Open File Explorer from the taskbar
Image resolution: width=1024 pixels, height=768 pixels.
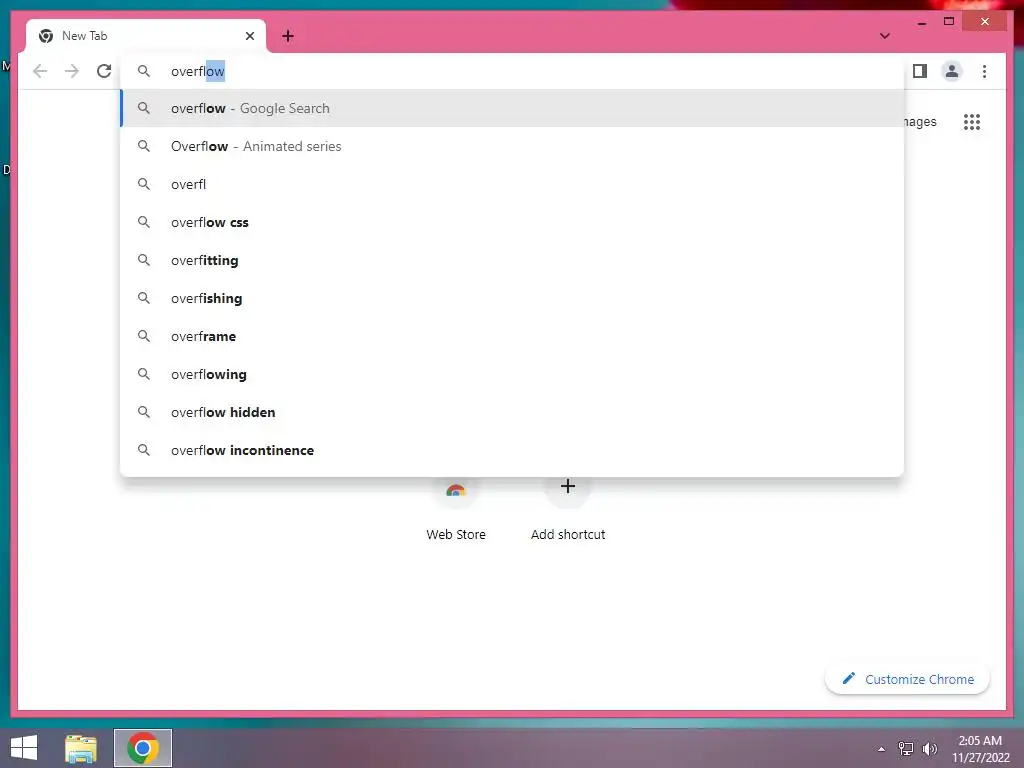click(x=81, y=748)
